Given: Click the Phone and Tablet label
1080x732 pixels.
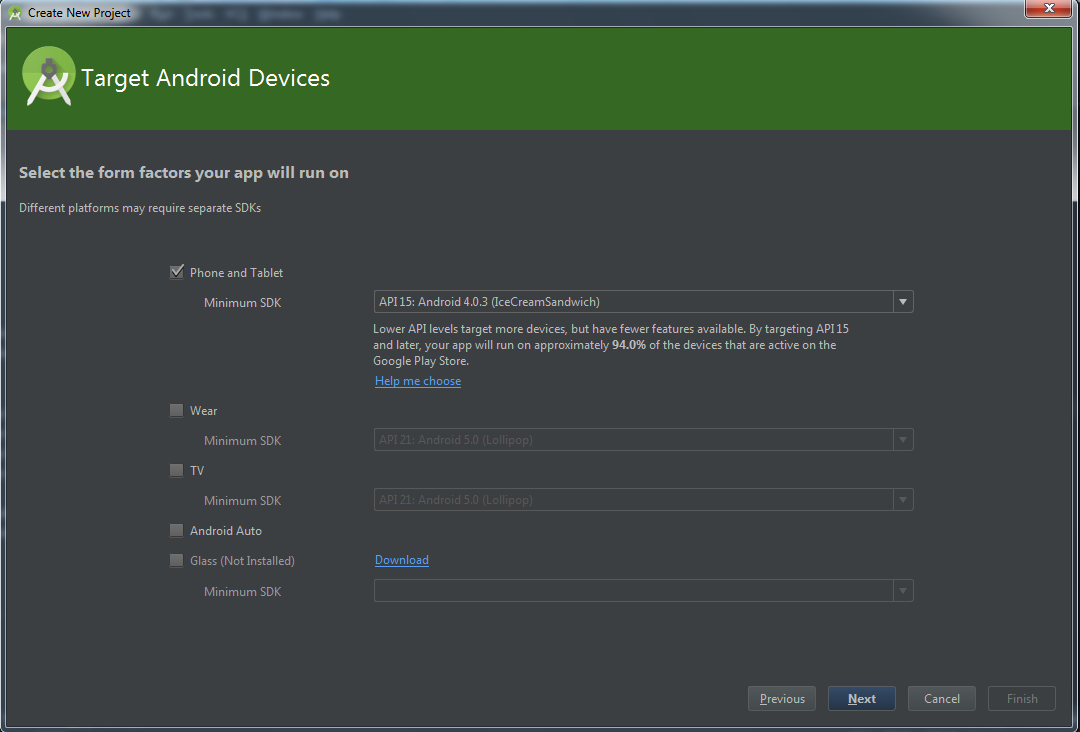Looking at the screenshot, I should pos(236,273).
